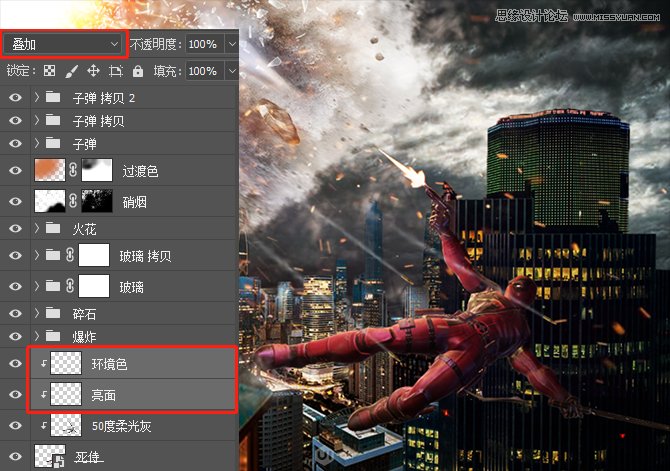
Task: Select the 高面 layer thumbnail
Action: [x=66, y=394]
